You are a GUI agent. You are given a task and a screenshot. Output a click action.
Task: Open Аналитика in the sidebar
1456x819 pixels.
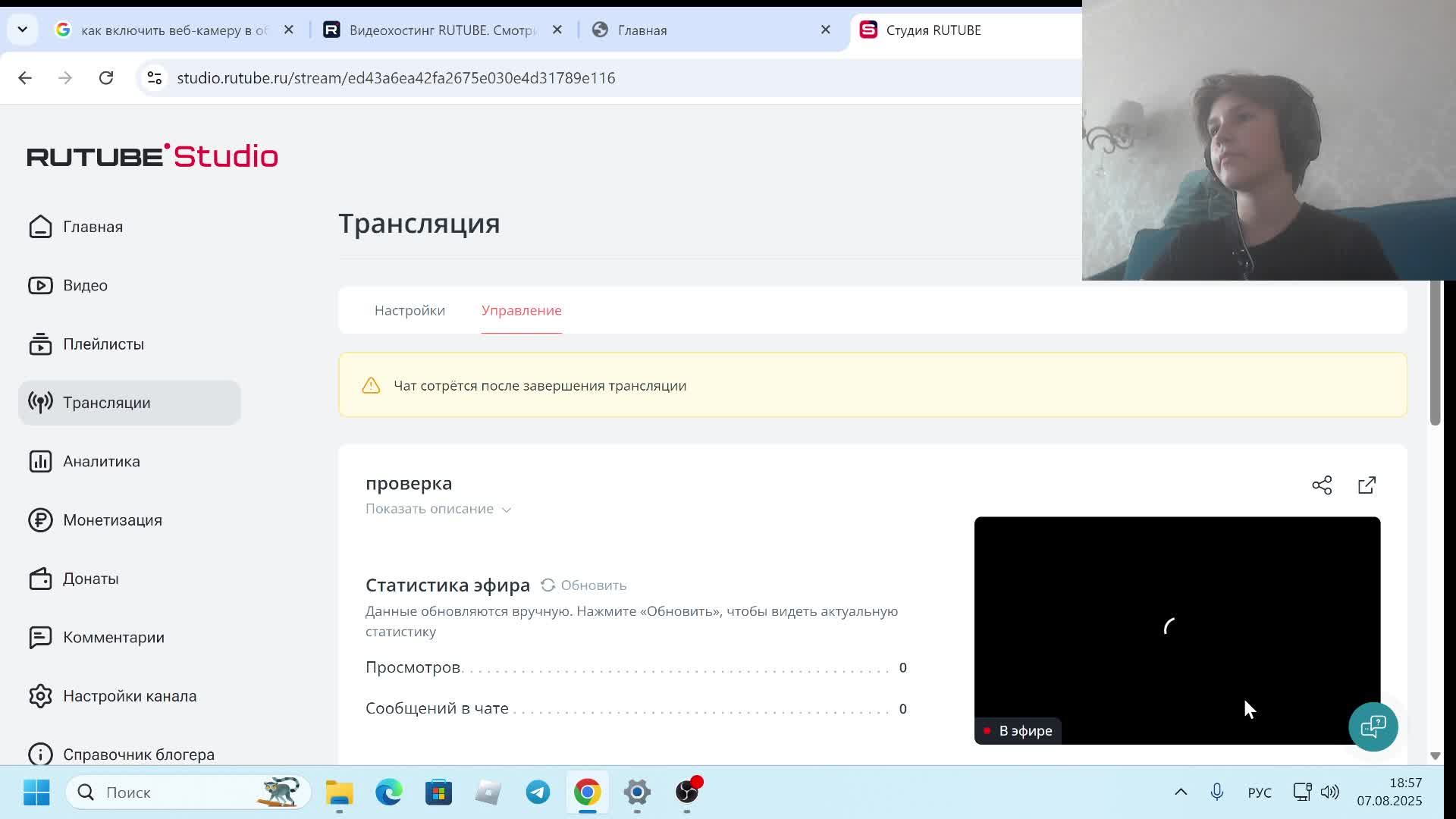coord(101,461)
